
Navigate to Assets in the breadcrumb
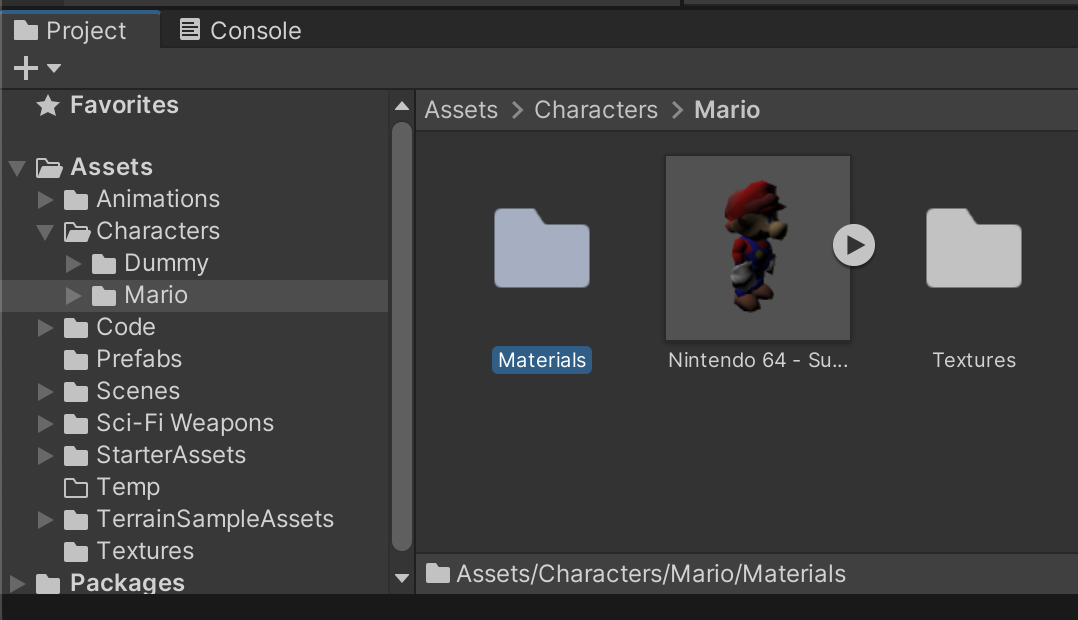point(461,110)
